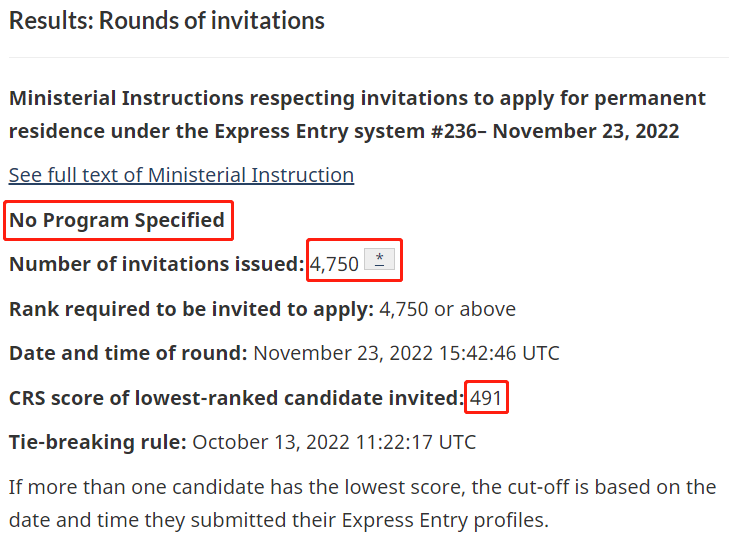Screen dimensions: 732x551
Task: Click the asterisk footnote button after 4,750
Action: [379, 260]
